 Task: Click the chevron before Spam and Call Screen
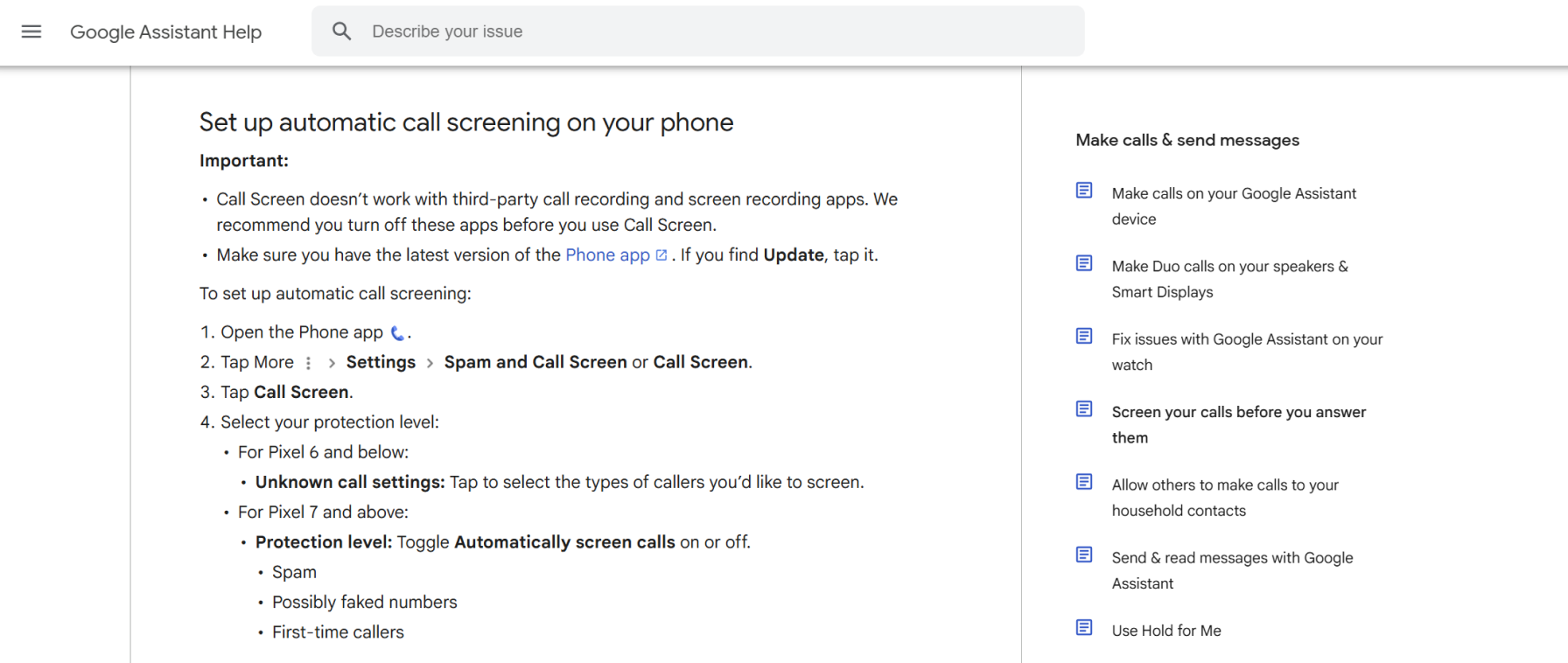(x=430, y=363)
